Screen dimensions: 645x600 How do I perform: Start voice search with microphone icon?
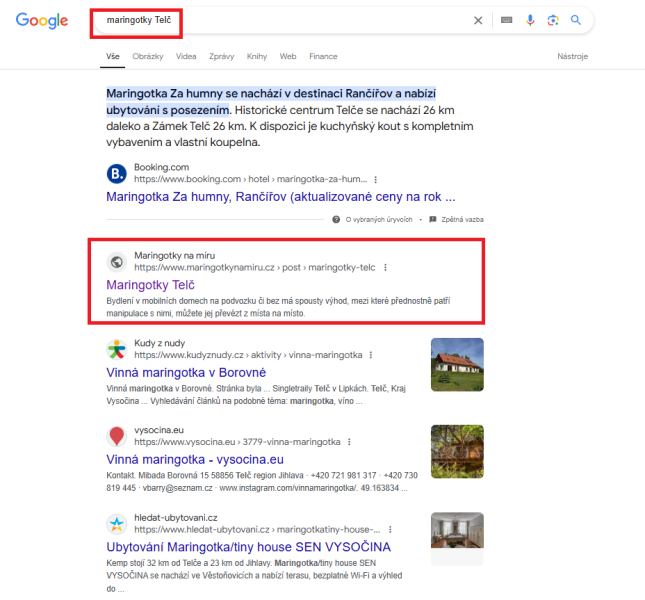pos(530,20)
